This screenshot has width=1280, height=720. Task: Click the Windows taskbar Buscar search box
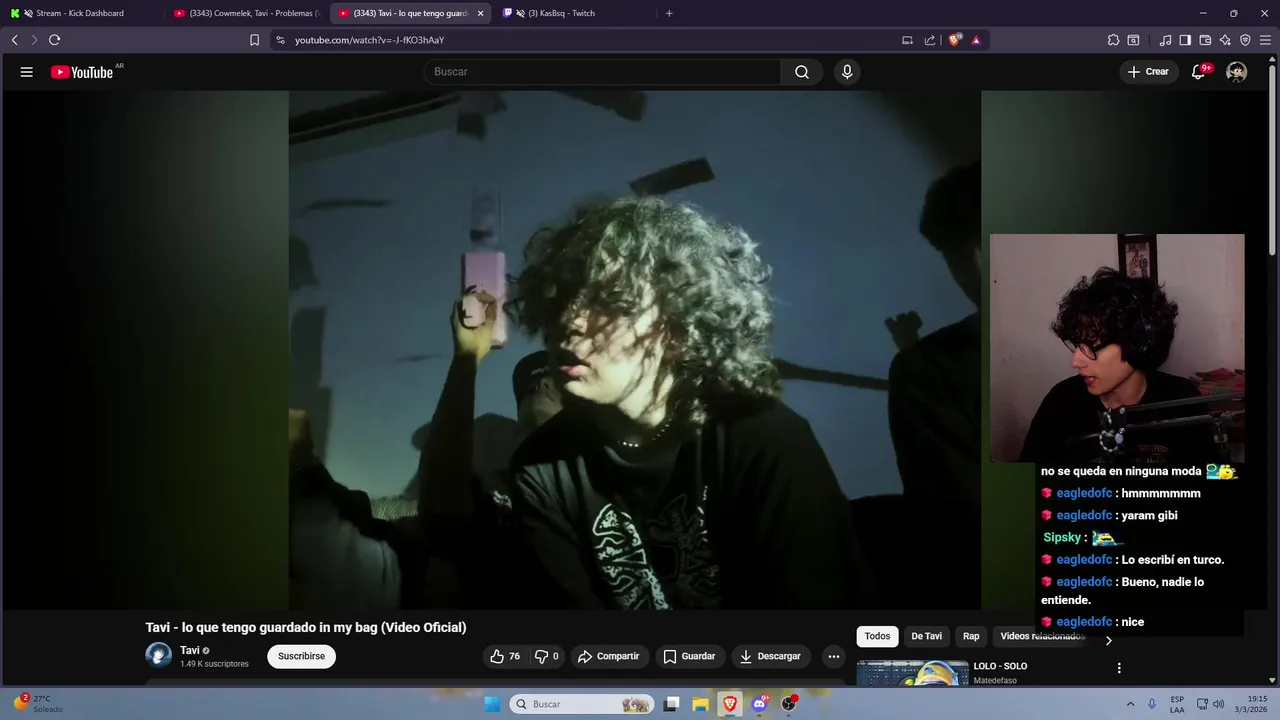(583, 704)
